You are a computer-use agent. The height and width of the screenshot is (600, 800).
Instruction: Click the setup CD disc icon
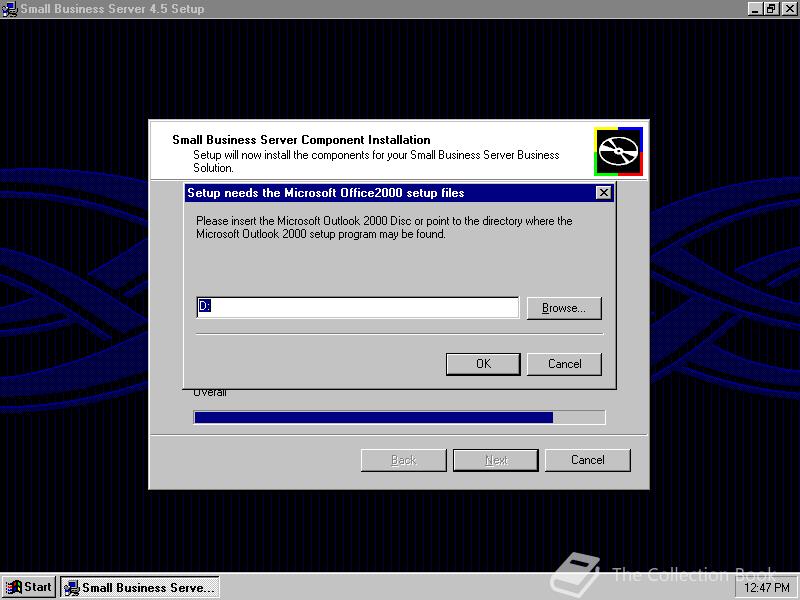pos(618,152)
